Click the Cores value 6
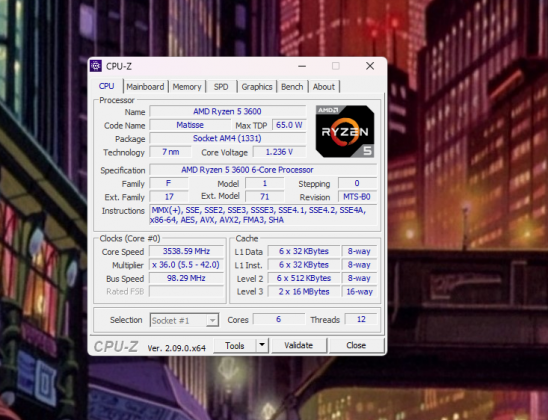 279,319
